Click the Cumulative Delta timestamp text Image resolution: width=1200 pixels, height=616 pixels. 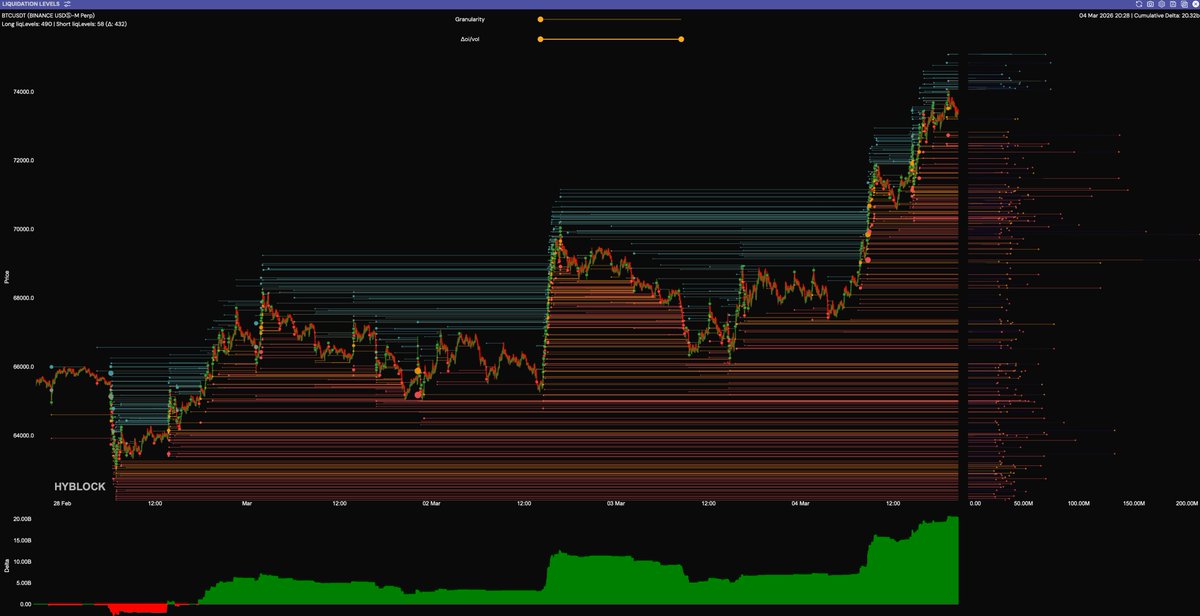[1138, 15]
